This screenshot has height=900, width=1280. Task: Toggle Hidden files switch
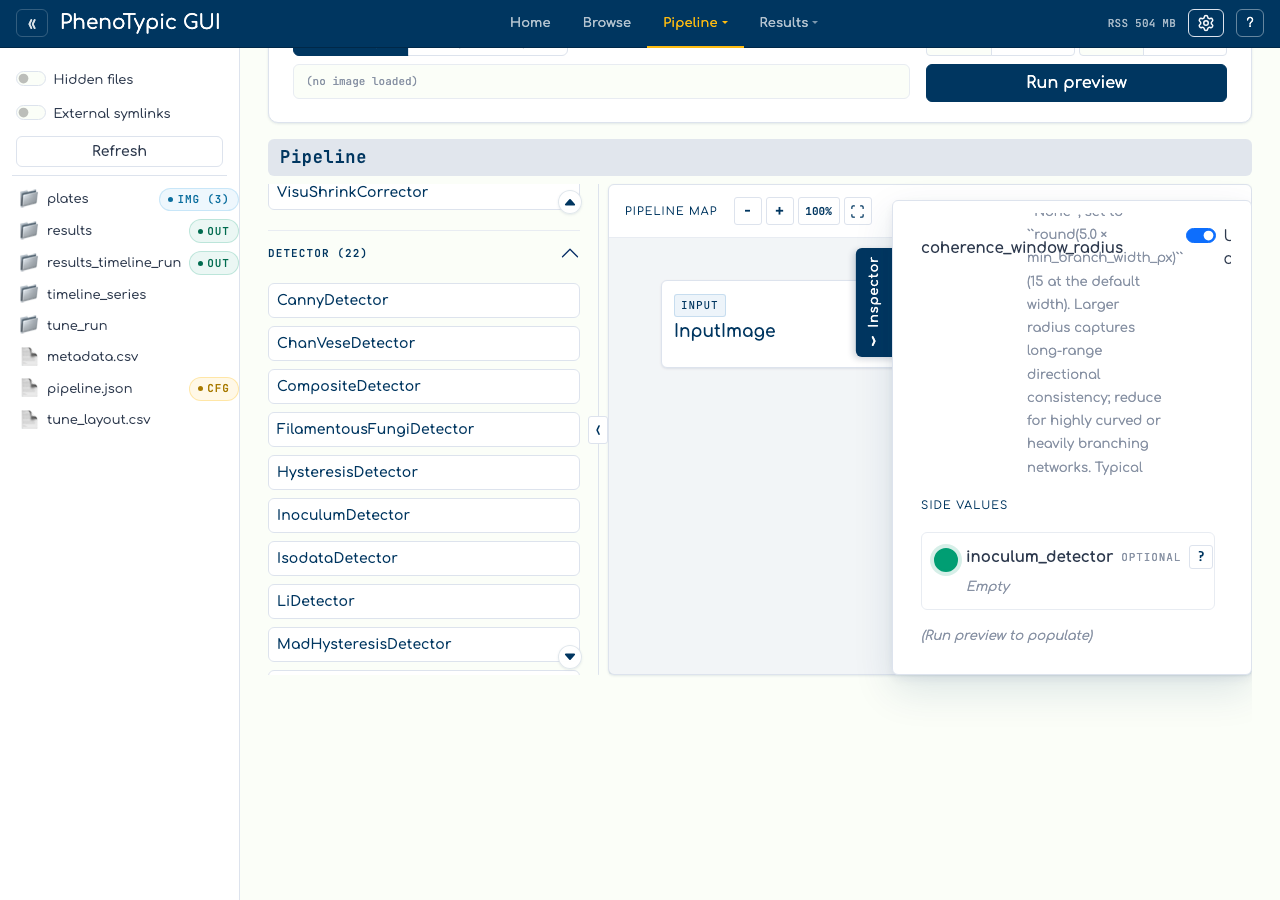click(x=31, y=79)
